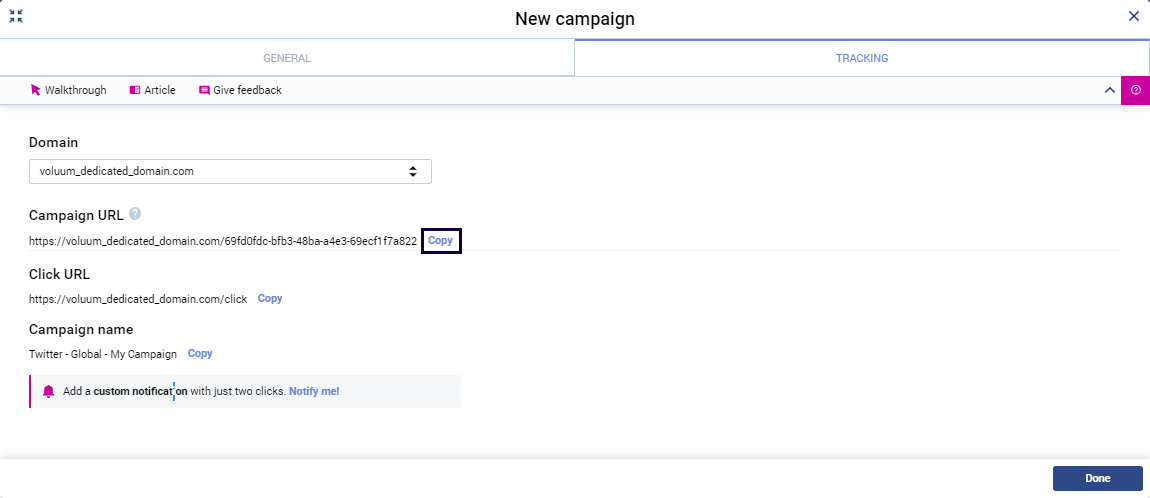The width and height of the screenshot is (1150, 498).
Task: Select the TRACKING tab
Action: pos(862,58)
